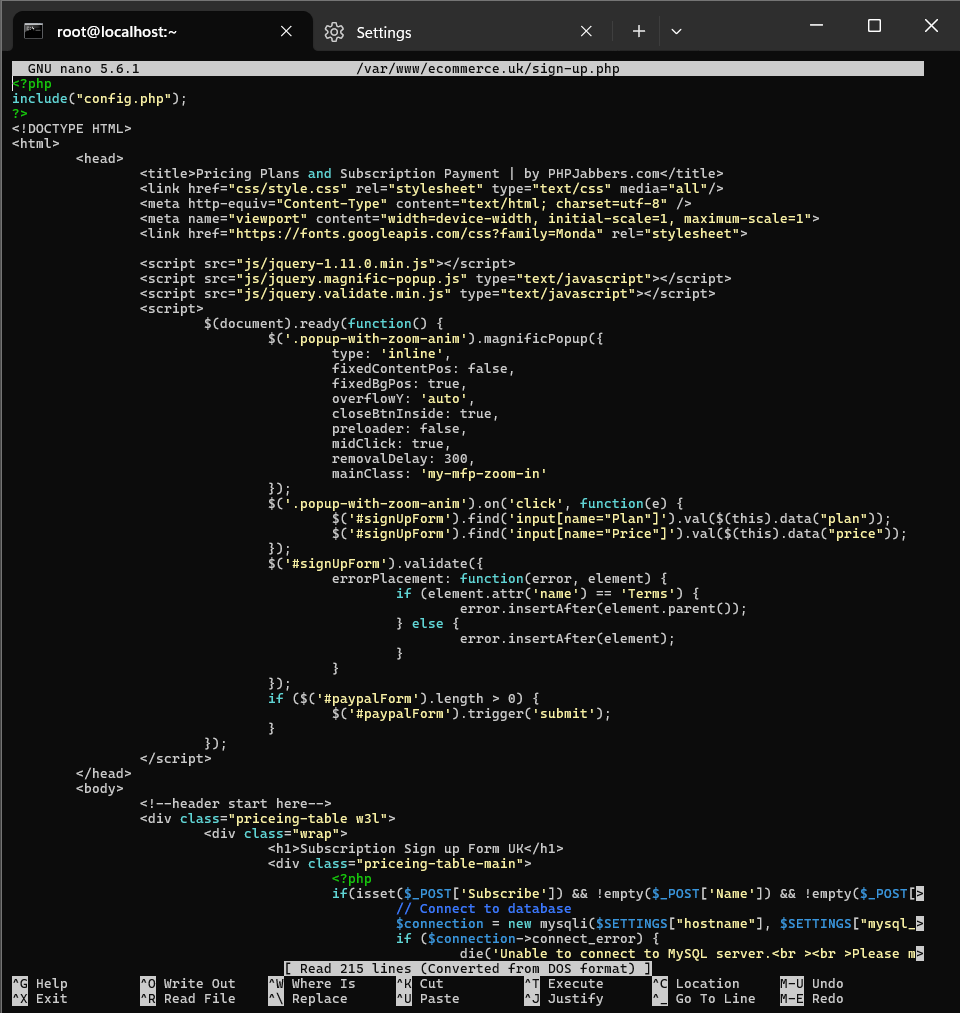Click the Where Is shortcut label
This screenshot has height=1013, width=960.
(x=323, y=983)
